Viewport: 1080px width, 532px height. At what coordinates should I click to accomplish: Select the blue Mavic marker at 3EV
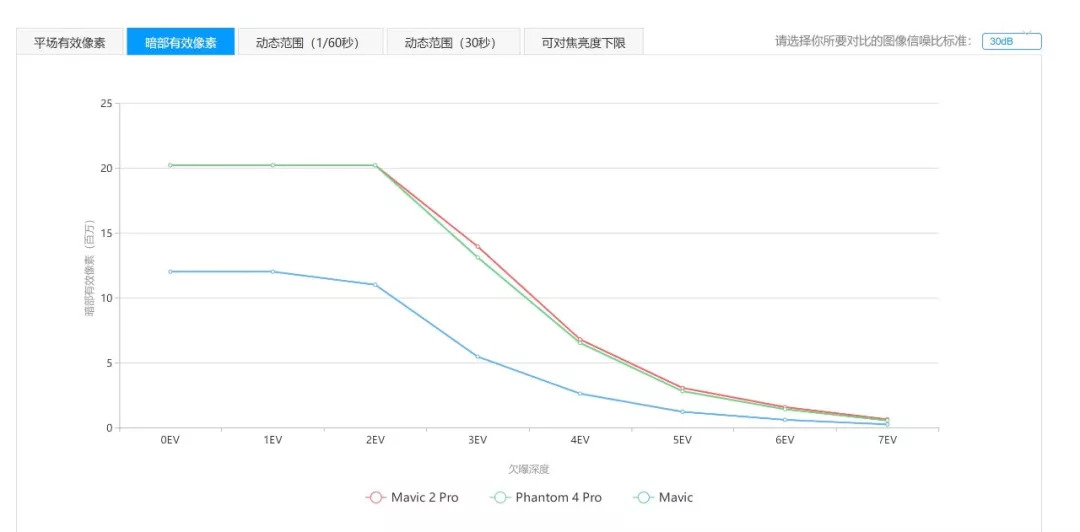[x=477, y=356]
